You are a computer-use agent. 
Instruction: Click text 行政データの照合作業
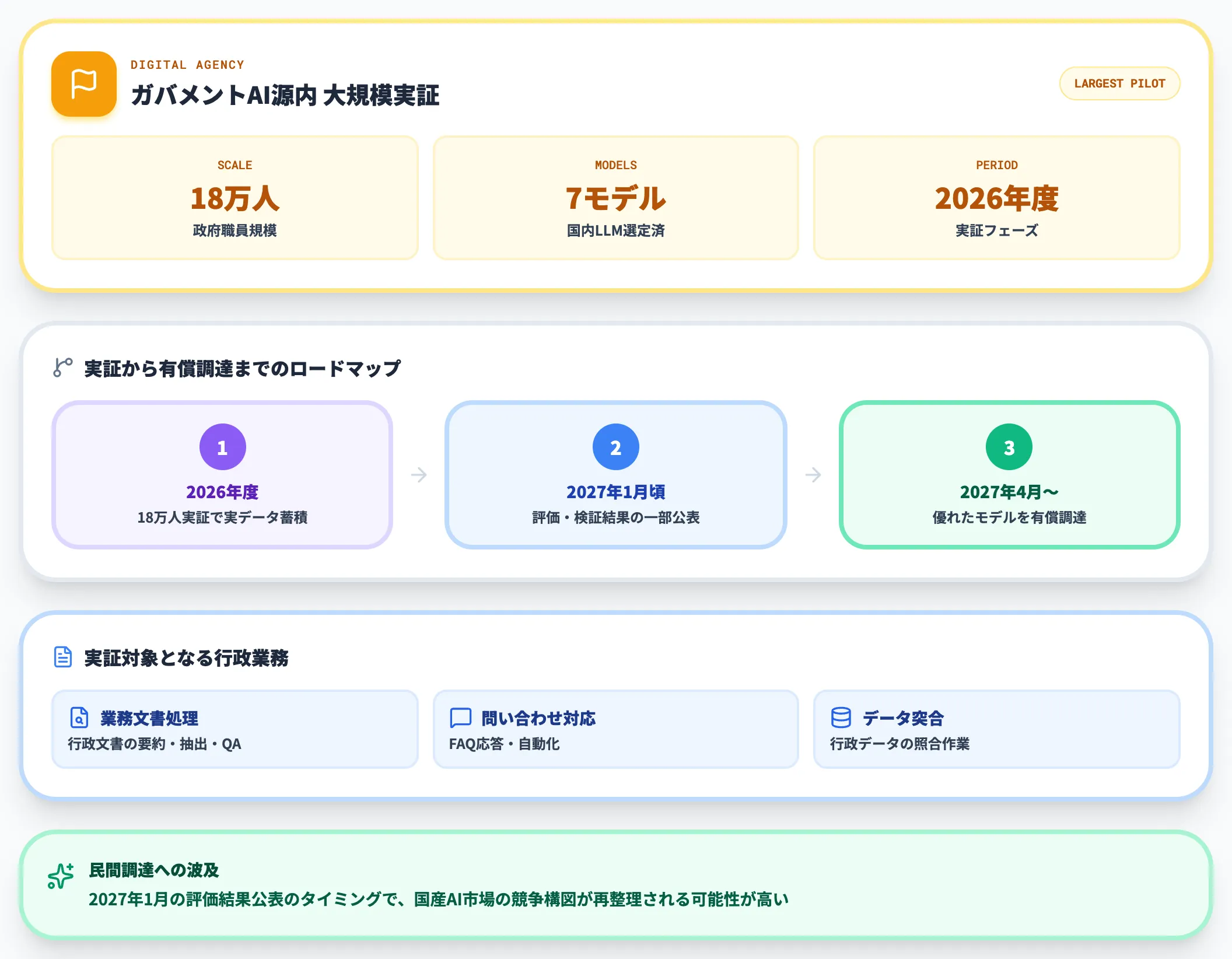(x=900, y=744)
